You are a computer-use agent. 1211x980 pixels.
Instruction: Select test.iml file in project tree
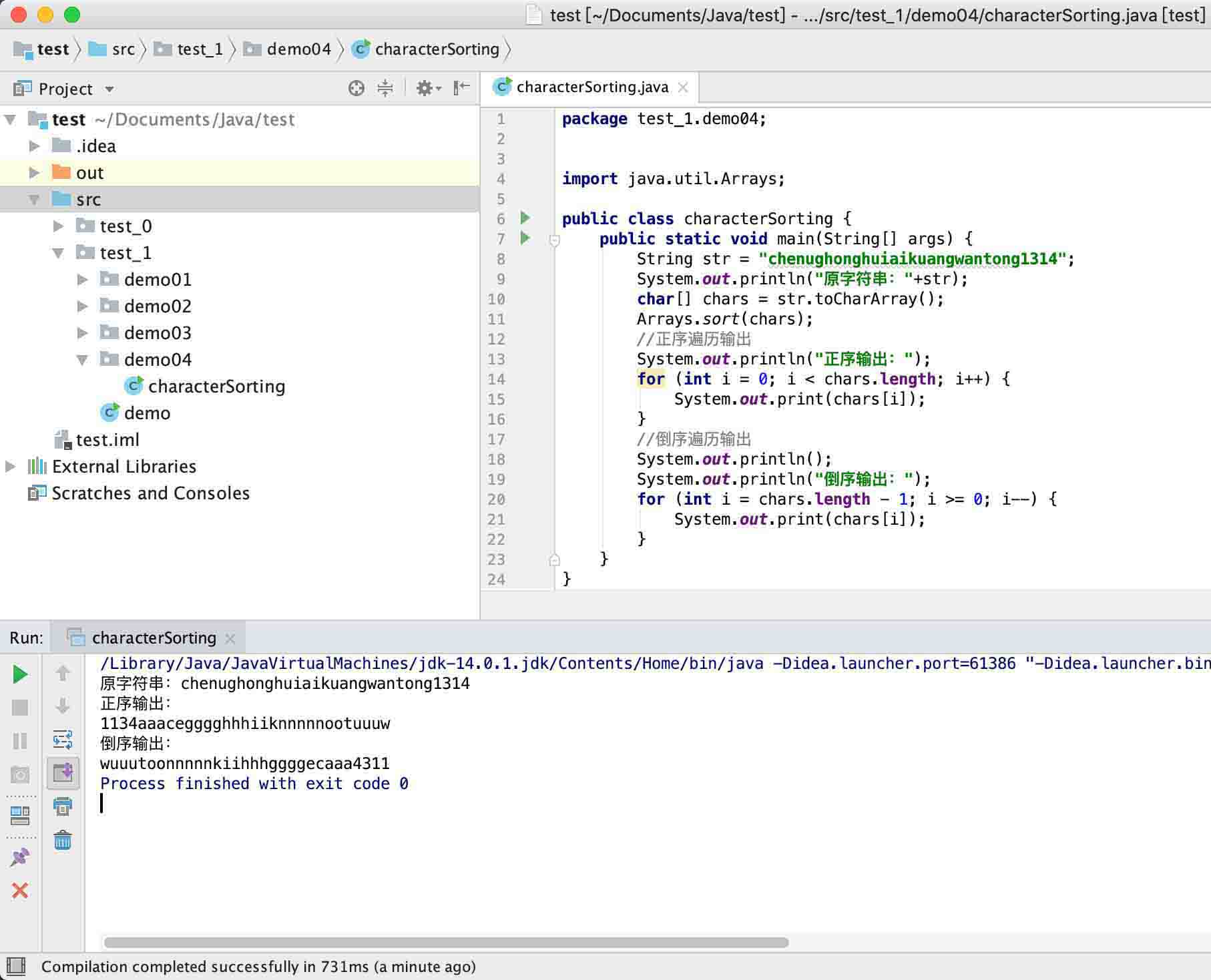pos(107,440)
